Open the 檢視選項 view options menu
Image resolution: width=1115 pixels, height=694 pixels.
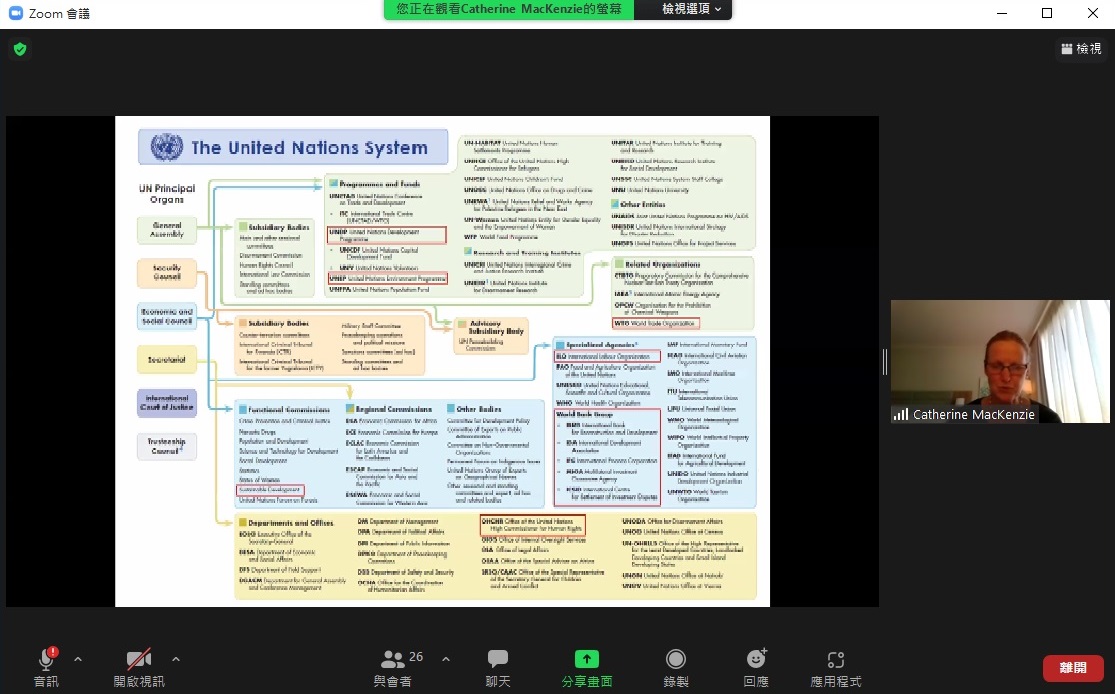(x=696, y=9)
